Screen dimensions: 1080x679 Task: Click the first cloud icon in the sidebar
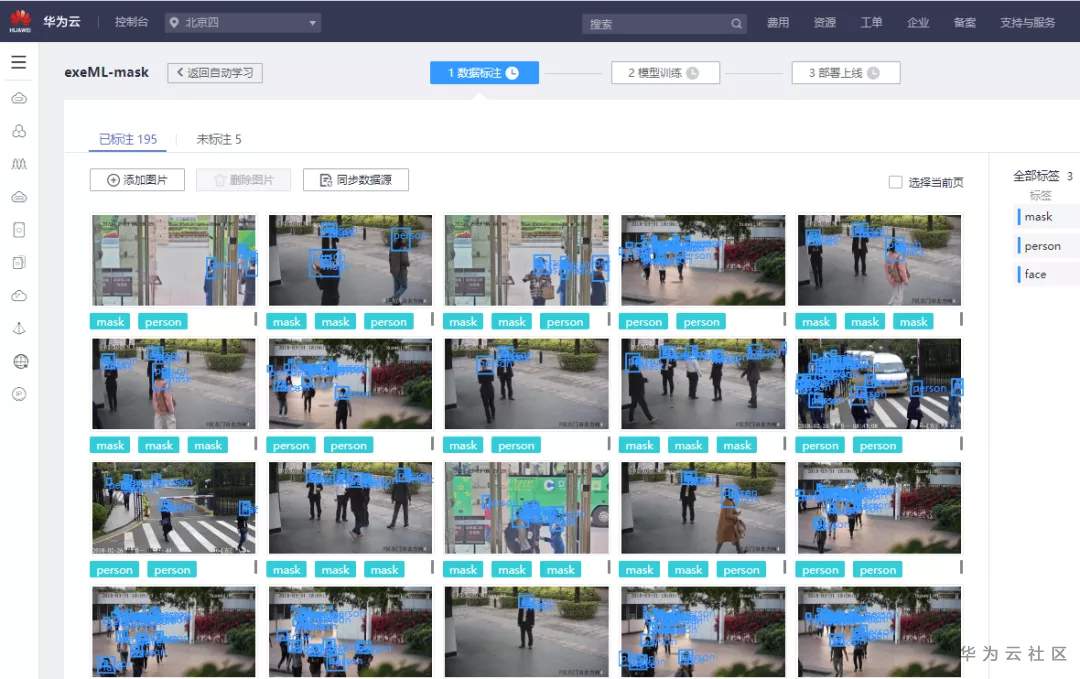(19, 98)
